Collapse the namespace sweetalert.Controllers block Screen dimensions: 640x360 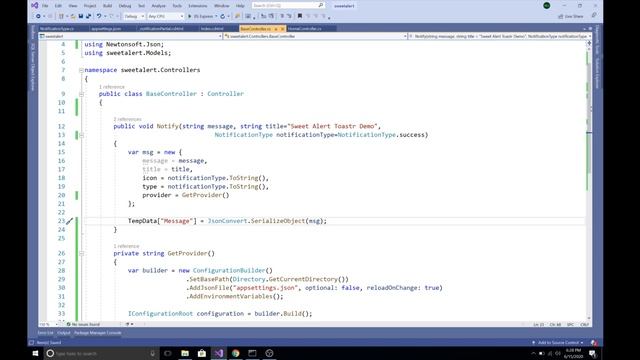click(x=81, y=70)
